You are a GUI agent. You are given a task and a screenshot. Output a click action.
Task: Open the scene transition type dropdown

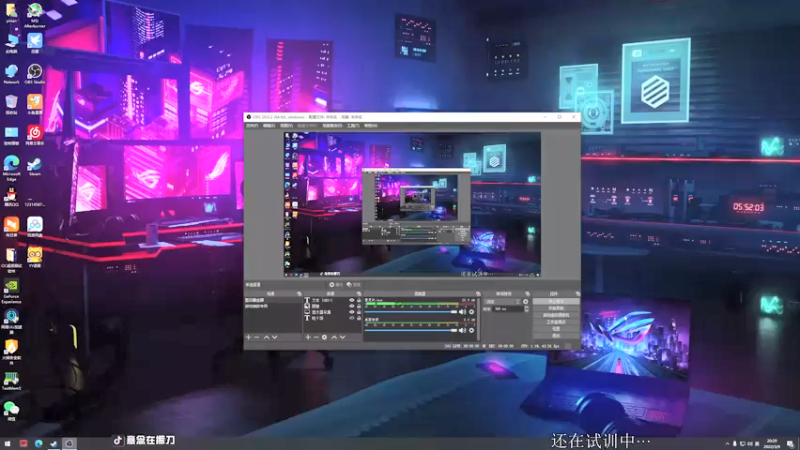(x=503, y=302)
